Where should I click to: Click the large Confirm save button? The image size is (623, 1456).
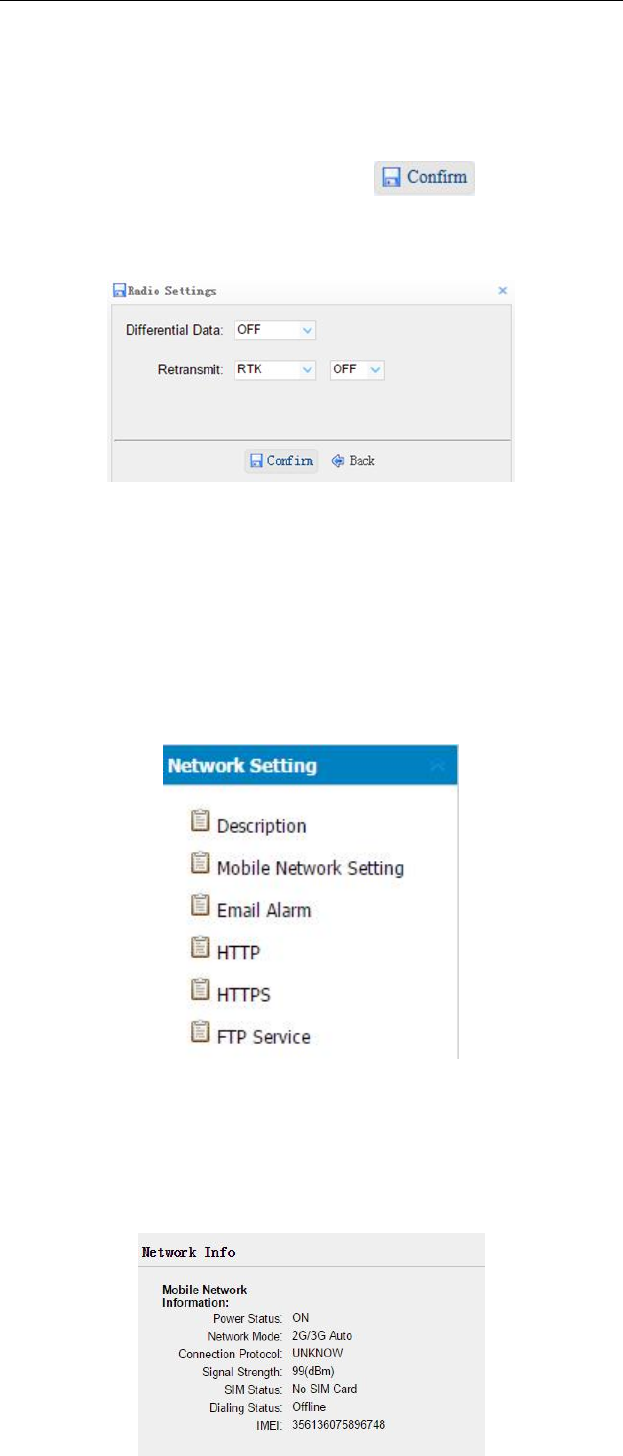pos(425,178)
